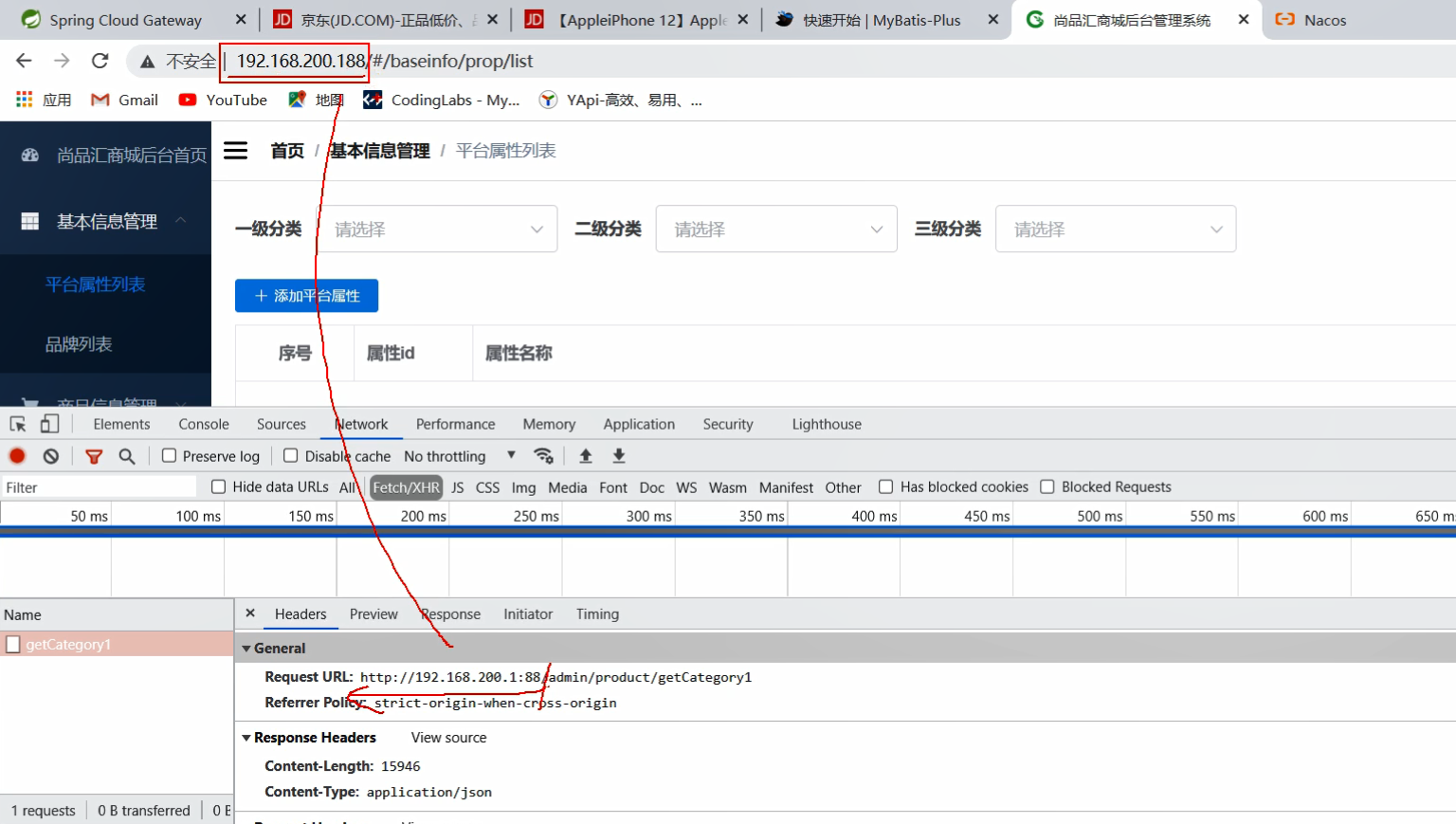Check the Hide data URLs checkbox
The width and height of the screenshot is (1456, 824).
pos(218,486)
